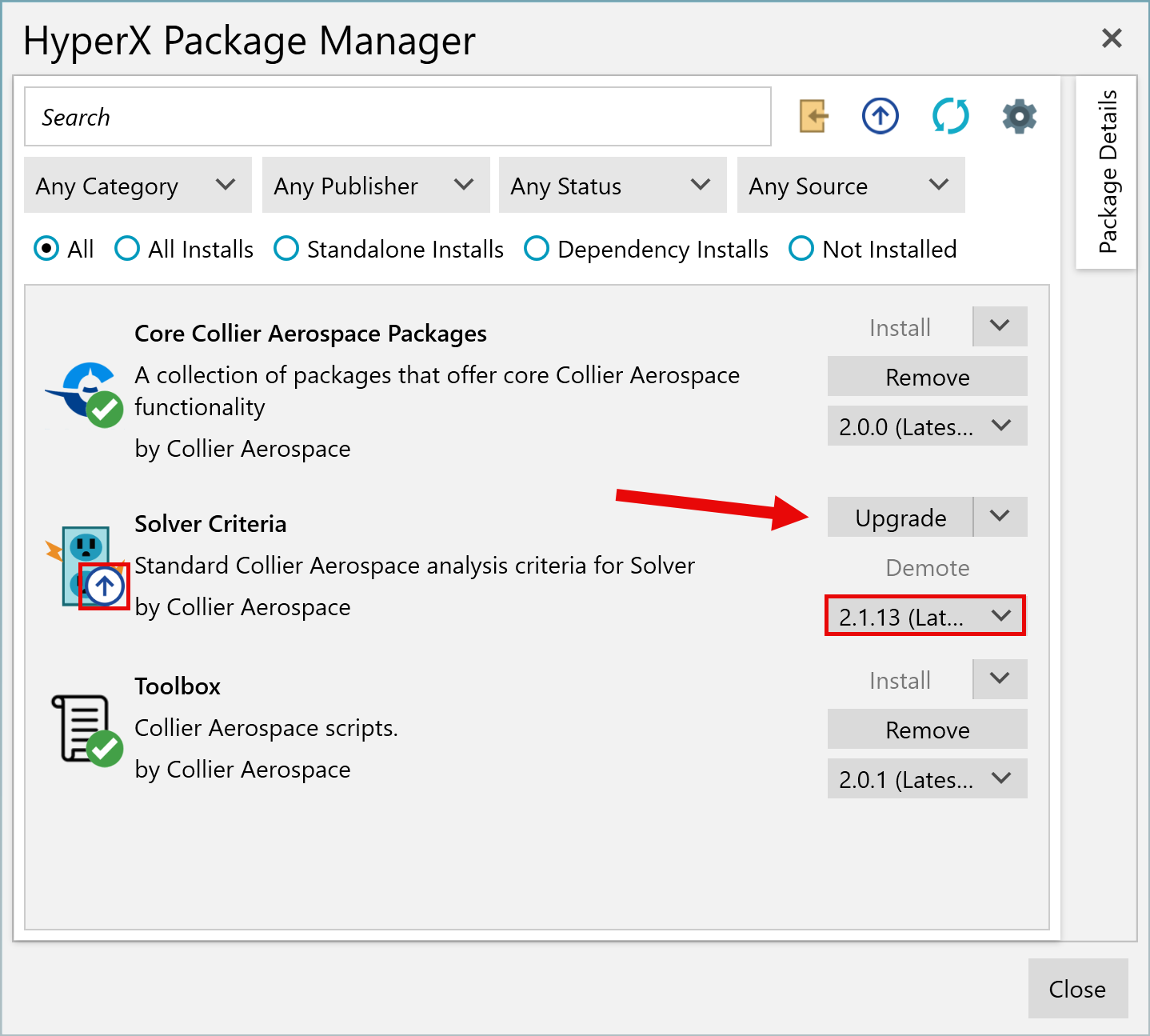Open Toolbox install options arrow
1150x1036 pixels.
click(x=1000, y=679)
